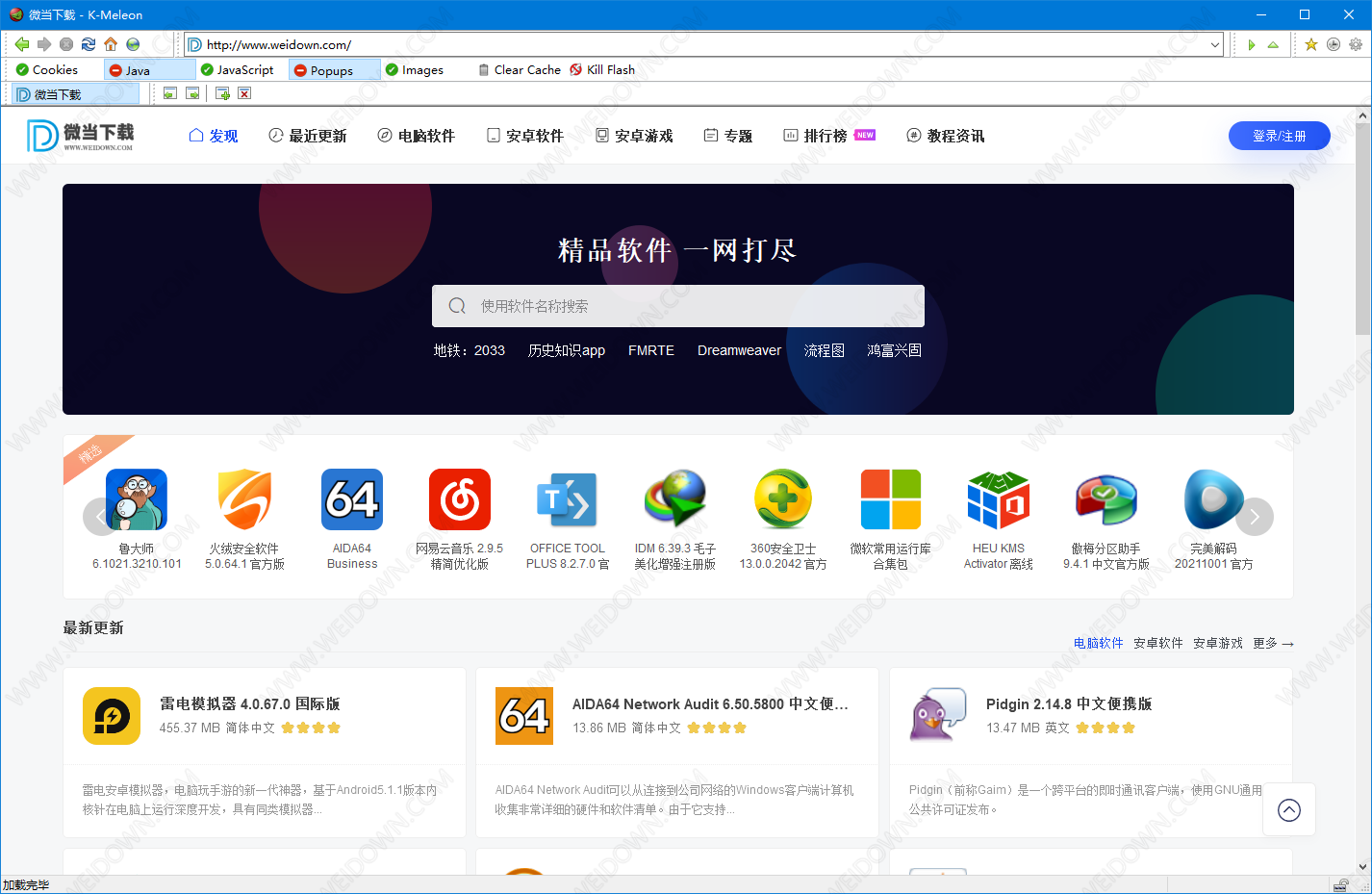Open the 傲梅分区助手 icon
Image resolution: width=1372 pixels, height=894 pixels.
pyautogui.click(x=1106, y=499)
